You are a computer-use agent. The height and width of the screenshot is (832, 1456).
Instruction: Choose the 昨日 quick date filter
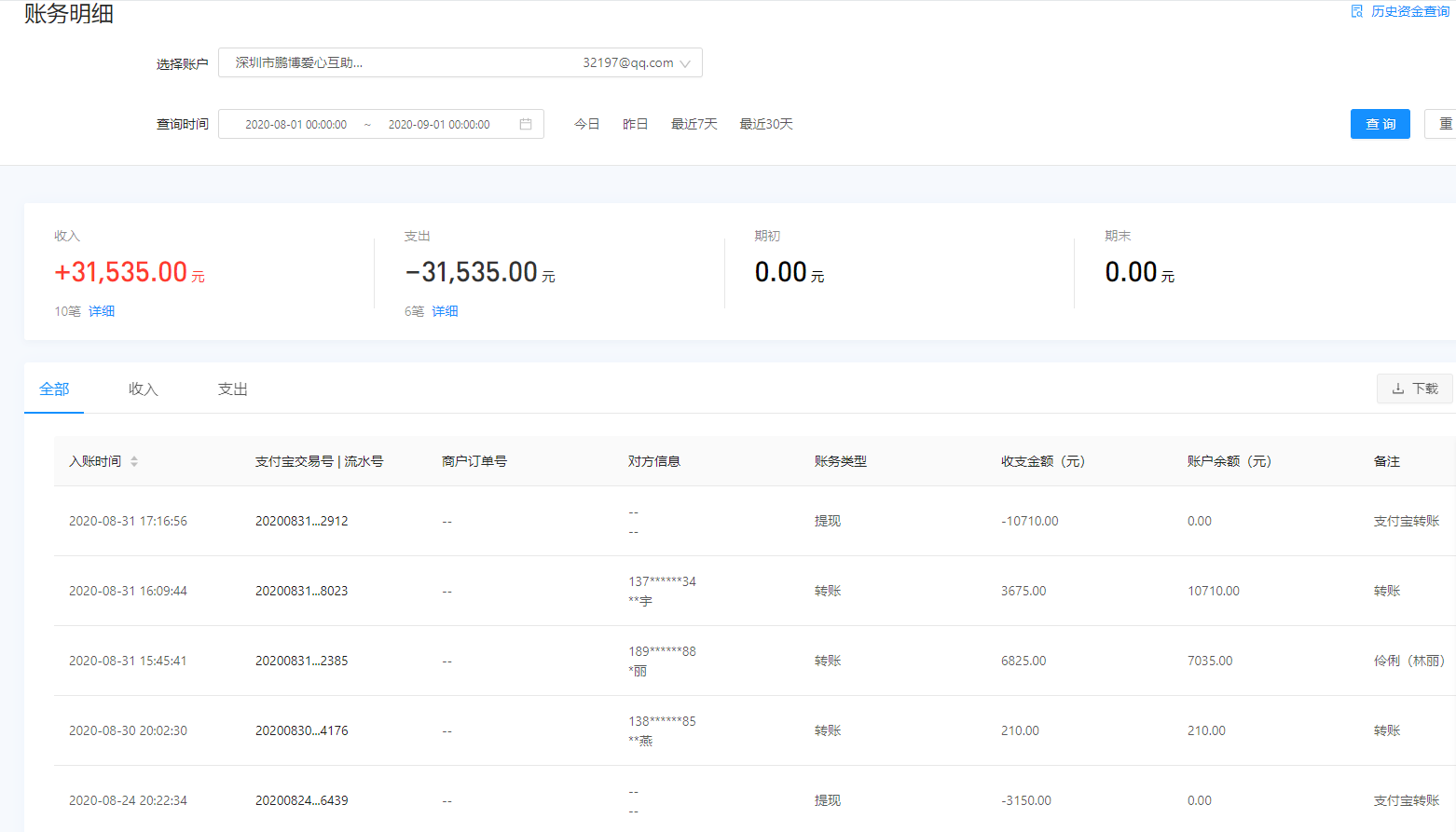[635, 124]
